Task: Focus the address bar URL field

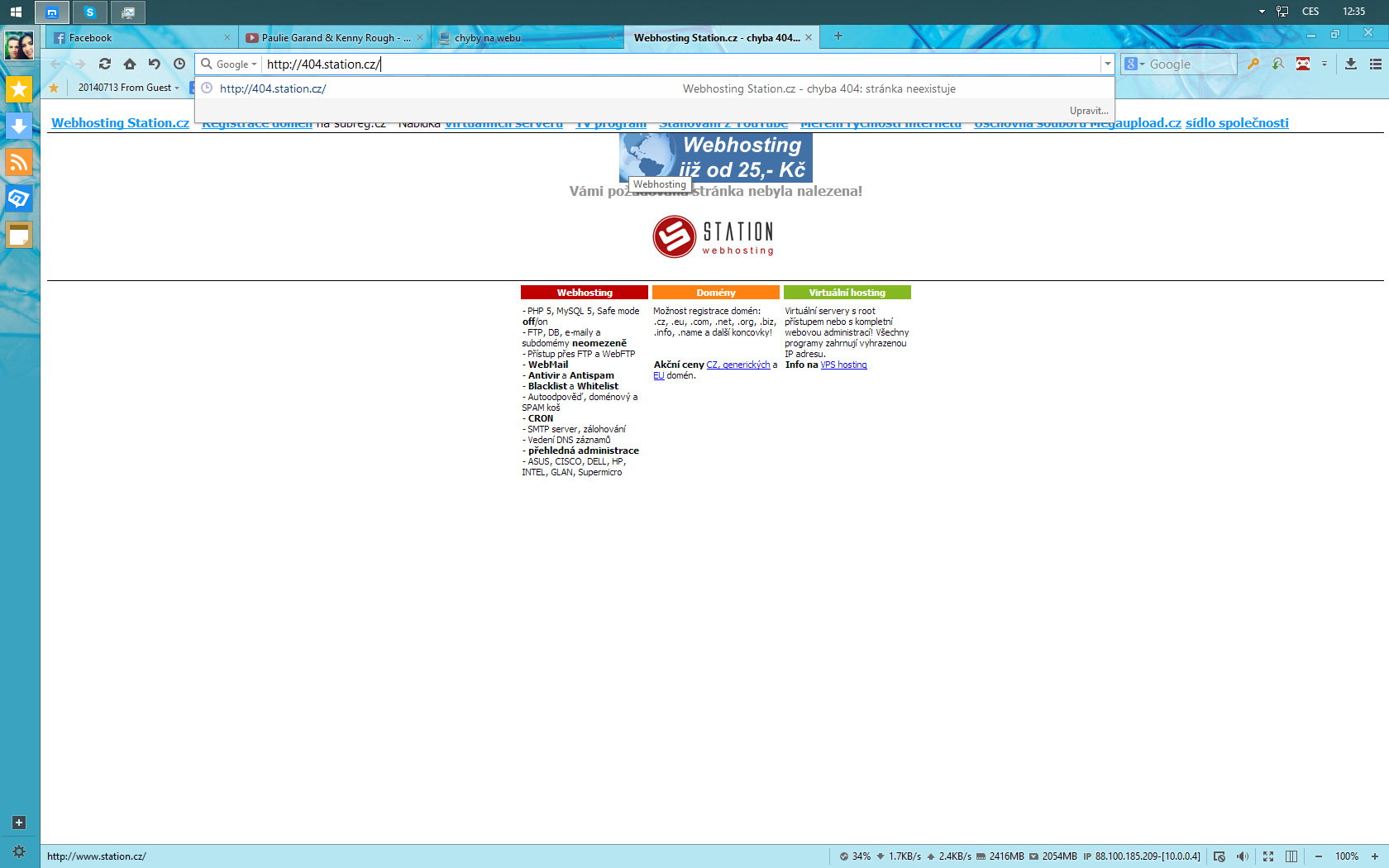Action: click(682, 64)
